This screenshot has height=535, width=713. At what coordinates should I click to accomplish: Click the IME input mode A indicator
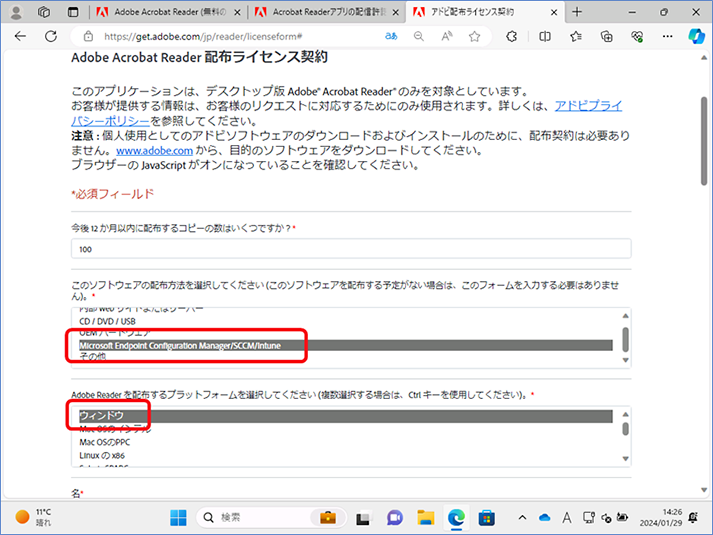567,517
